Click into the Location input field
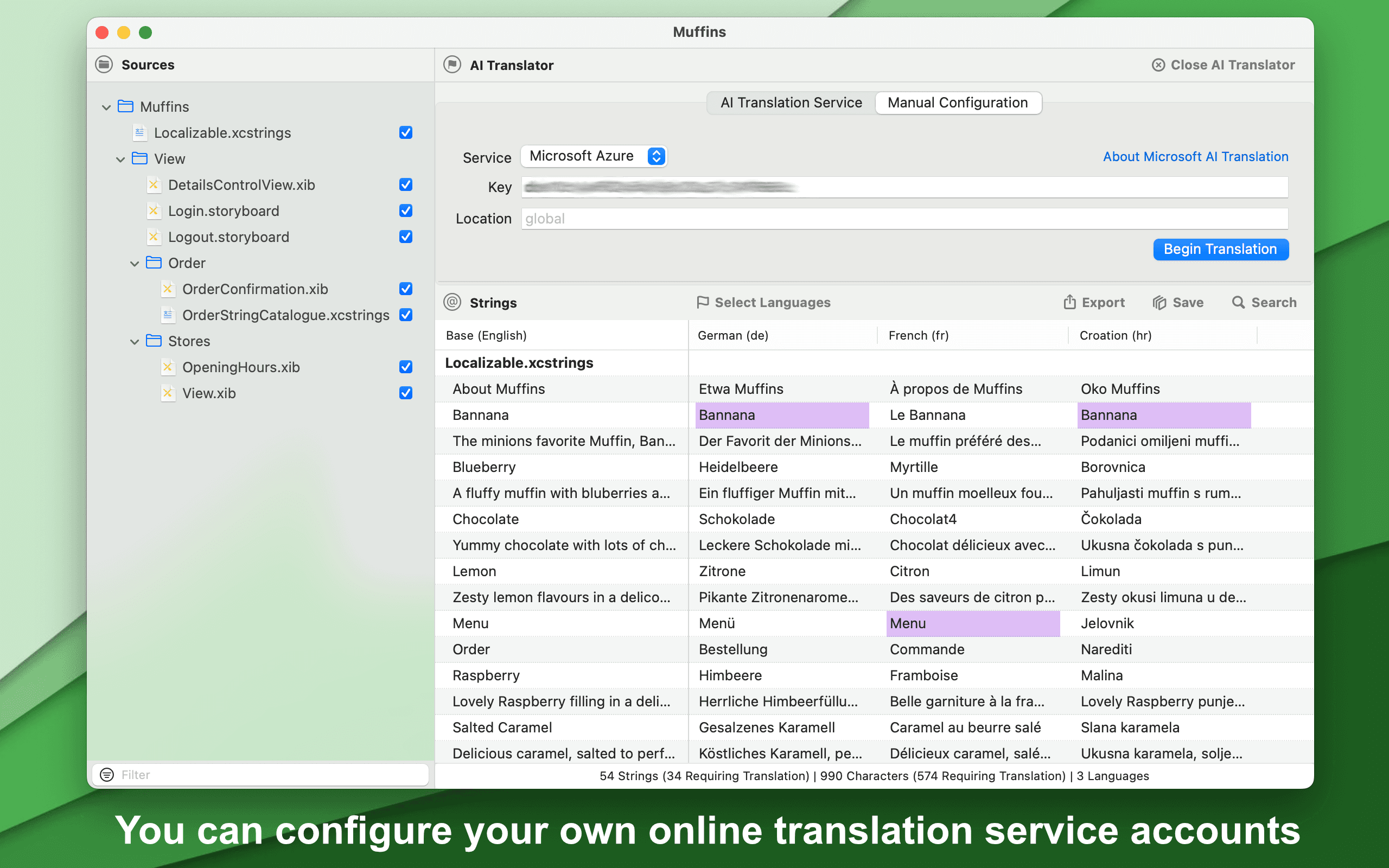This screenshot has height=868, width=1389. tap(904, 219)
